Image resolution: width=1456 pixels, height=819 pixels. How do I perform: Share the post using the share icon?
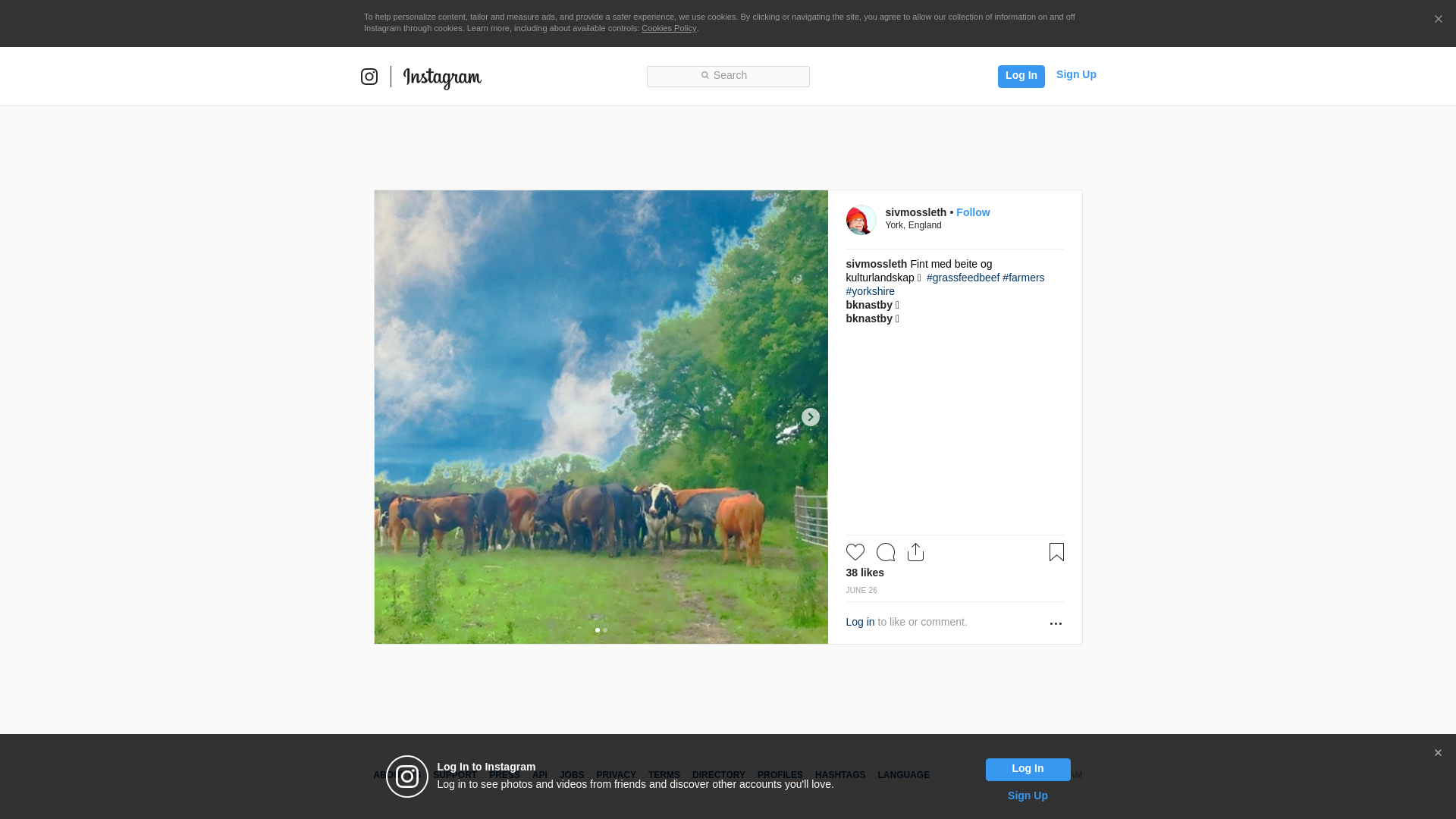[x=915, y=552]
